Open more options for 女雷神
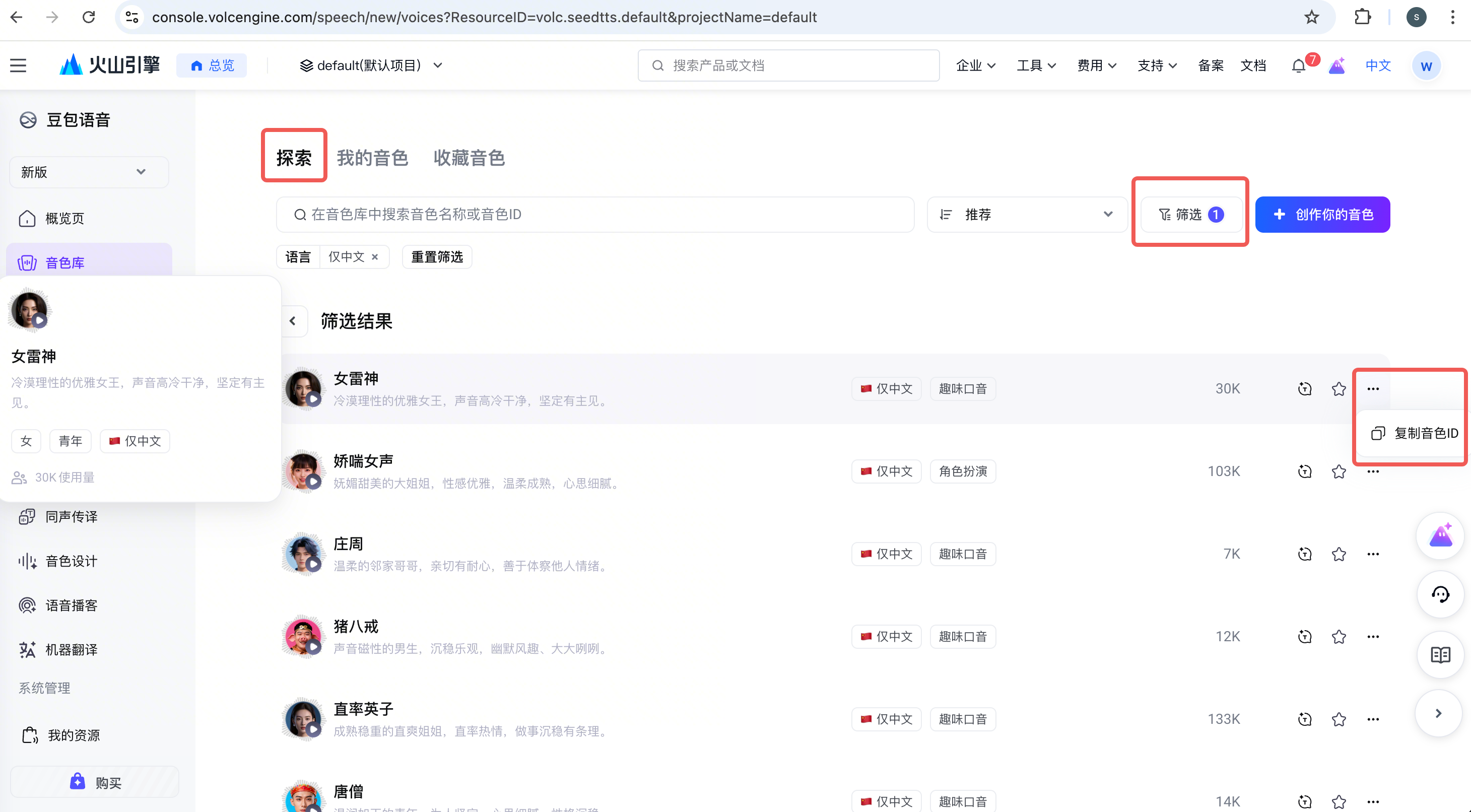This screenshot has width=1471, height=812. 1373,389
